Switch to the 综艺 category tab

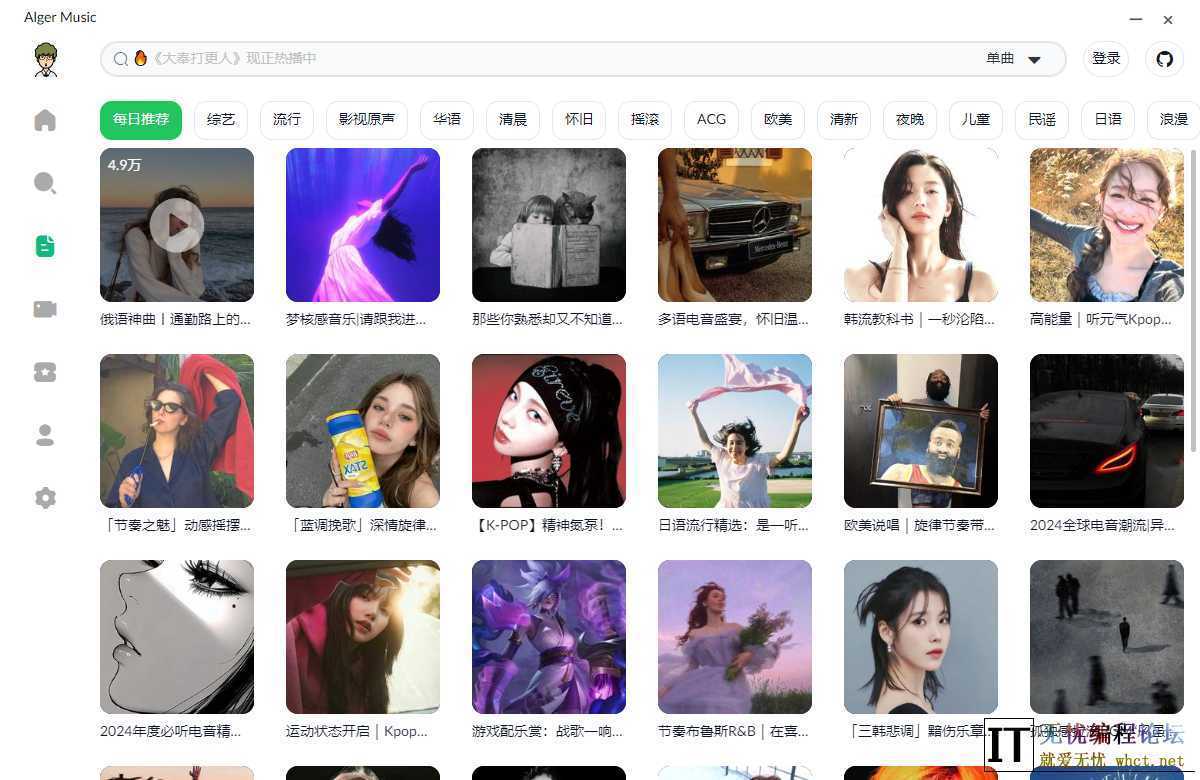coord(220,119)
